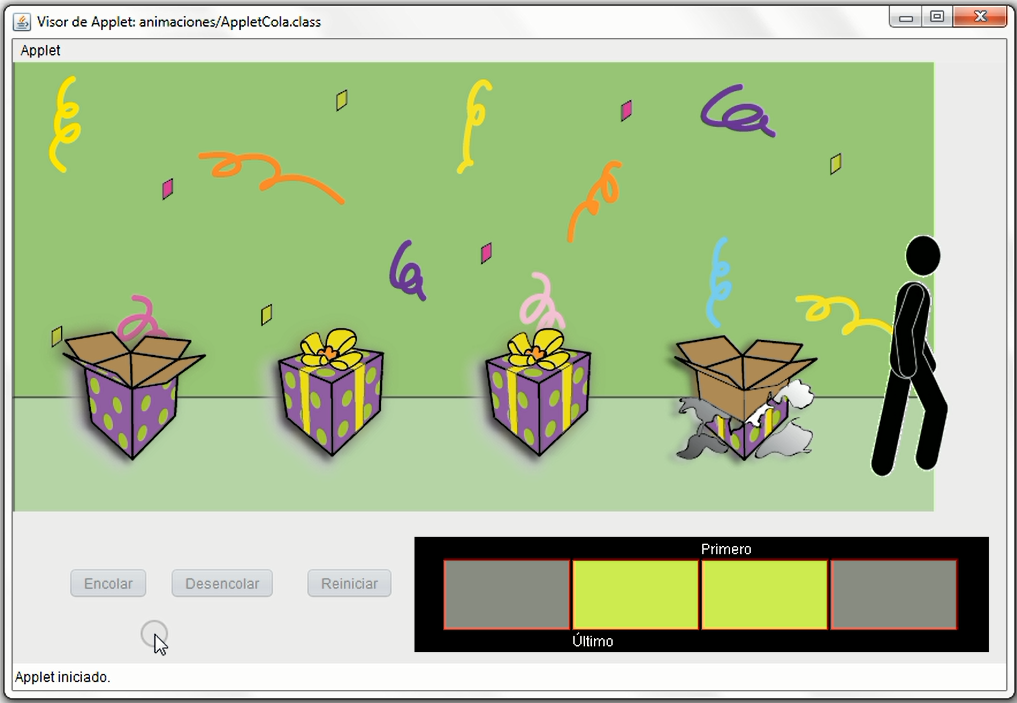Select the third gift box from the left
The width and height of the screenshot is (1017, 703).
pos(538,395)
